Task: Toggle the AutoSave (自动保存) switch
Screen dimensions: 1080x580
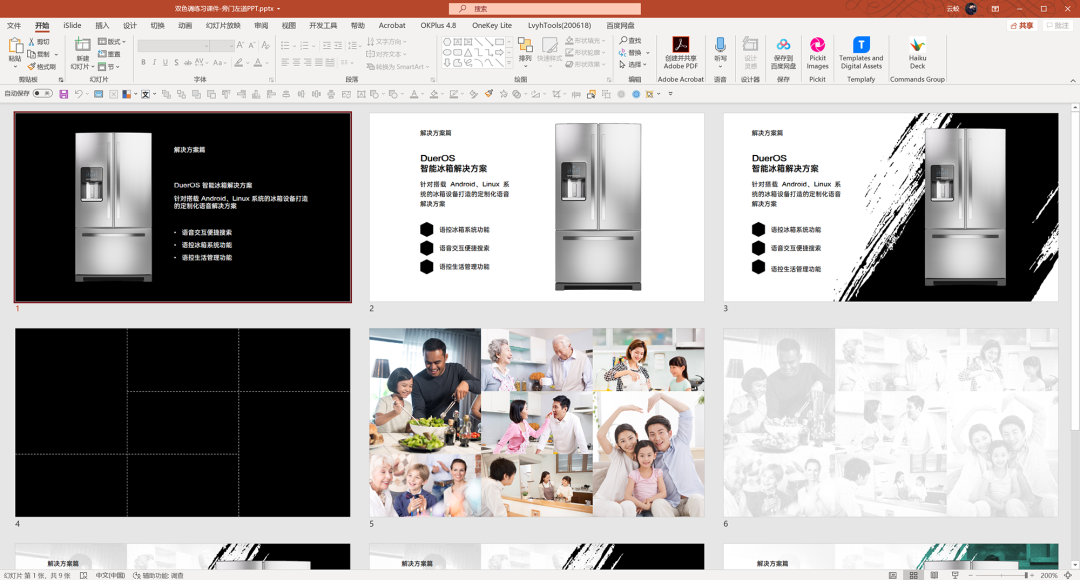Action: [43, 94]
